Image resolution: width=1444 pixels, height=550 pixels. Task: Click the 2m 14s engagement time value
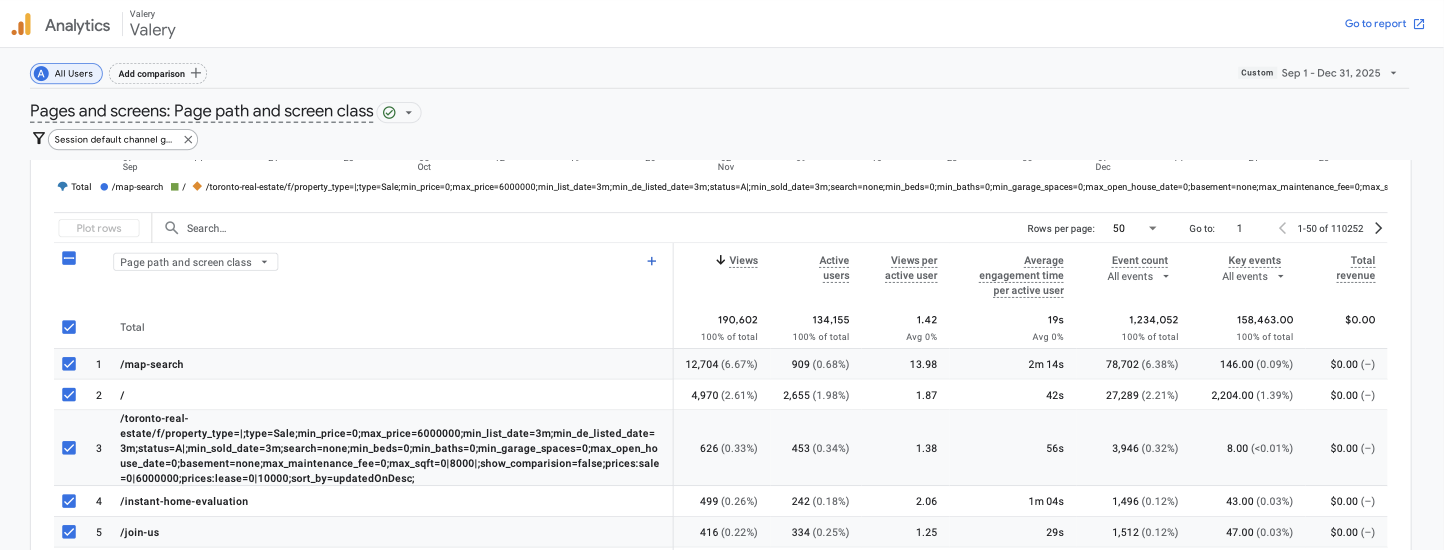coord(1047,365)
